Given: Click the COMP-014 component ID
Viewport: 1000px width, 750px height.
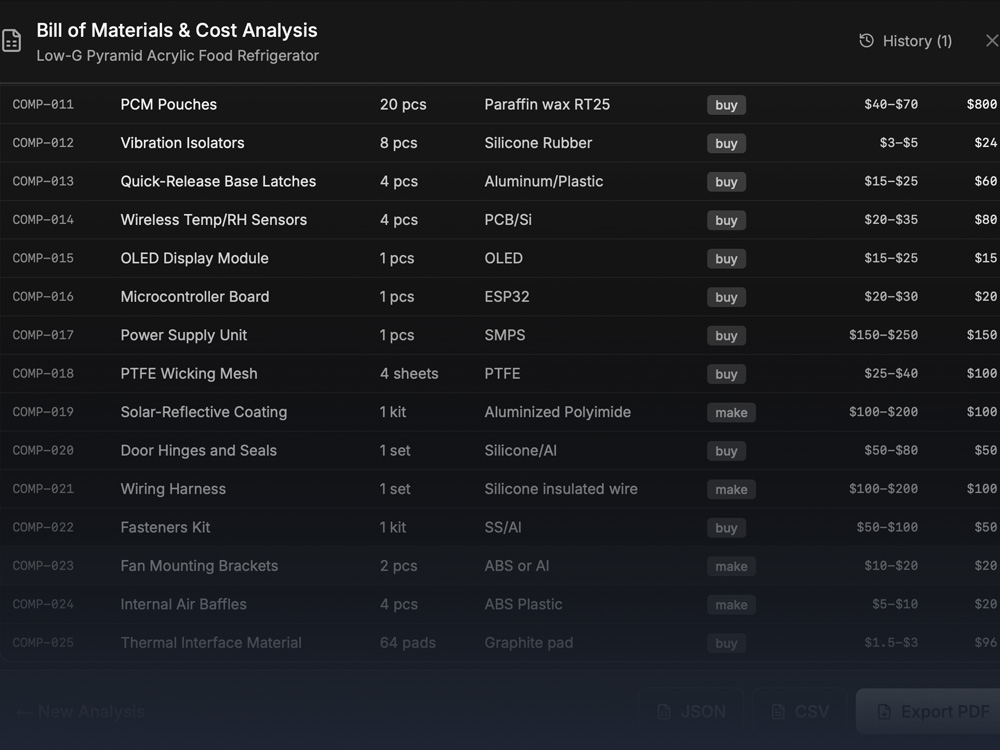Looking at the screenshot, I should (x=43, y=220).
